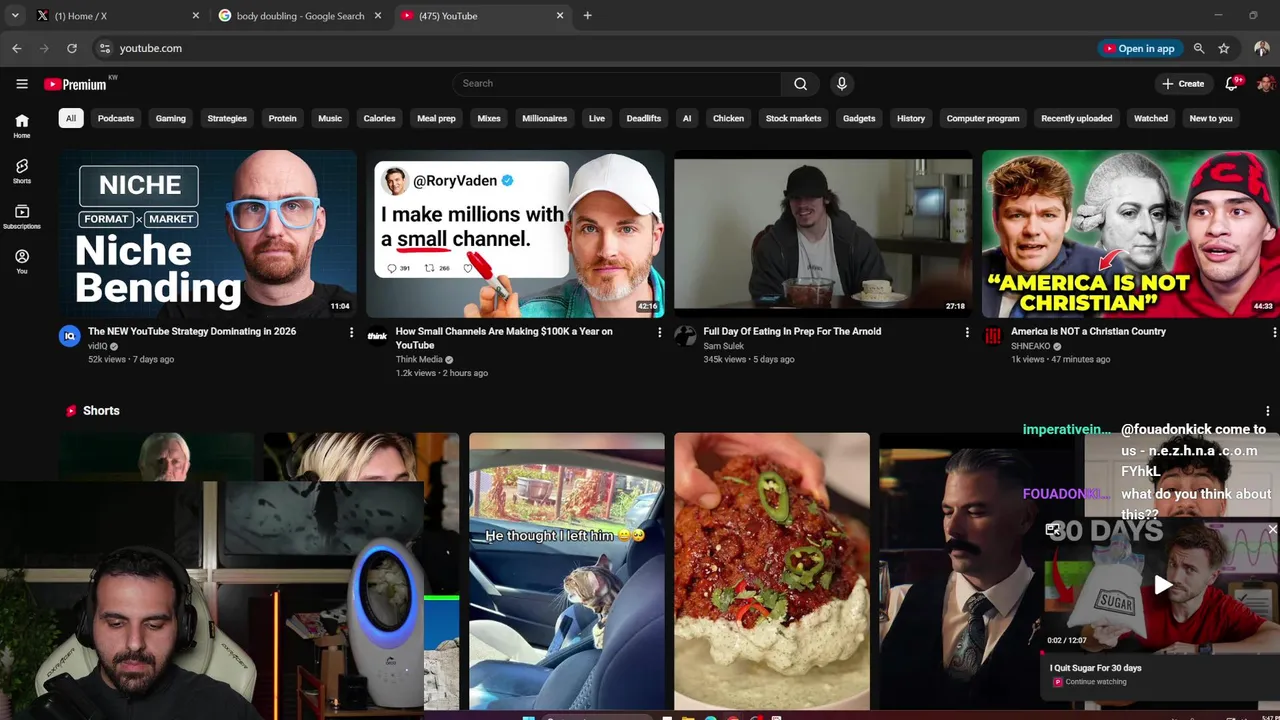Open the notifications bell

(1232, 84)
